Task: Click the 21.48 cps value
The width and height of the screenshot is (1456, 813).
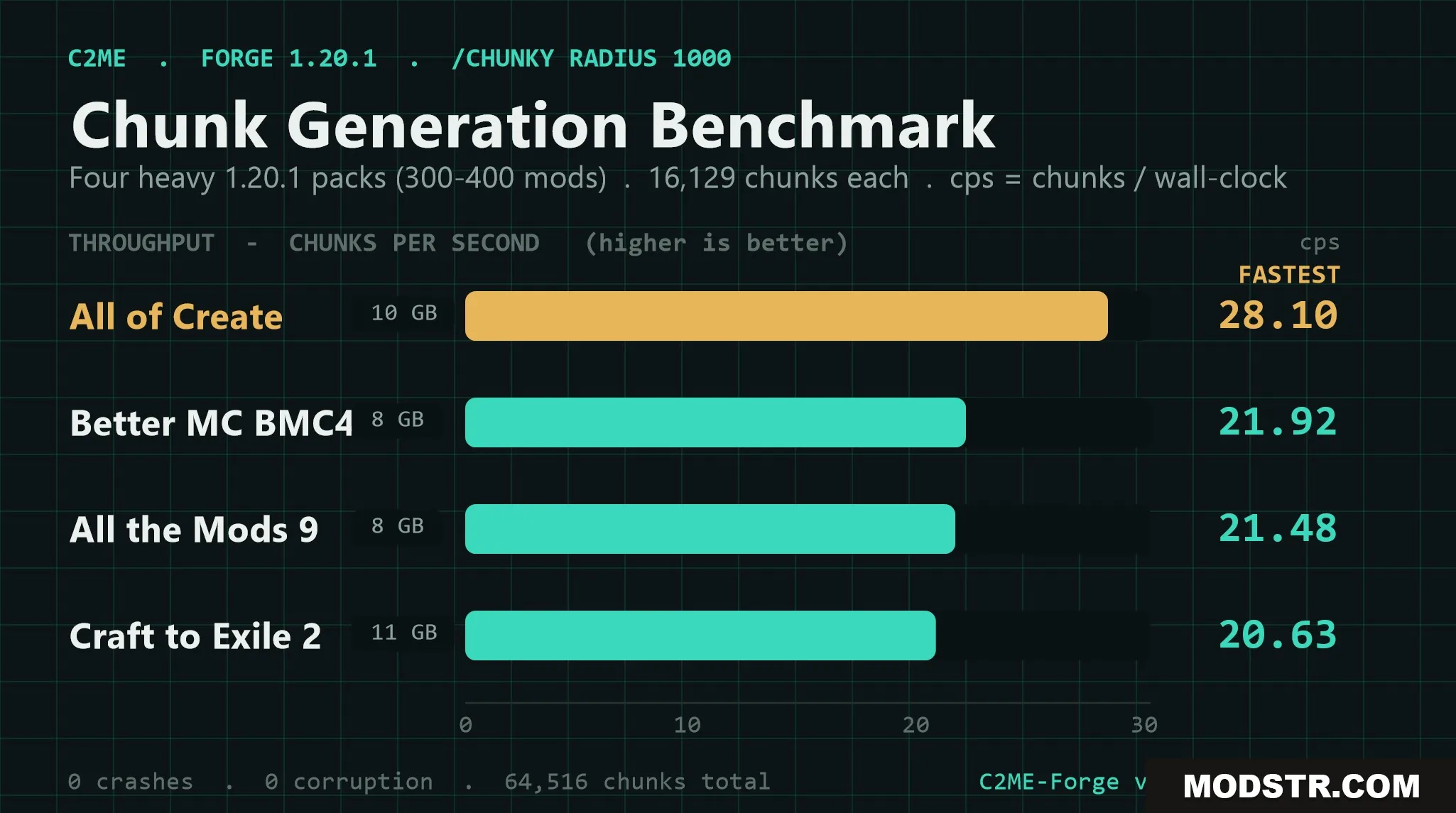Action: click(x=1278, y=528)
